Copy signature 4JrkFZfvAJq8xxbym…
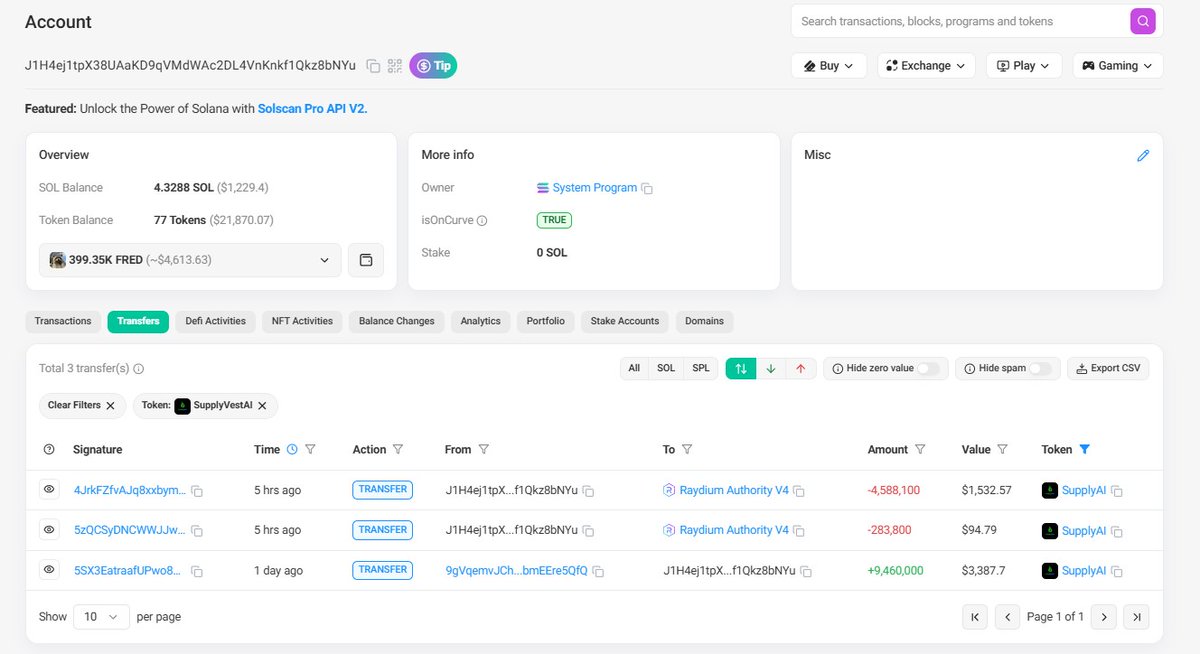 click(197, 491)
